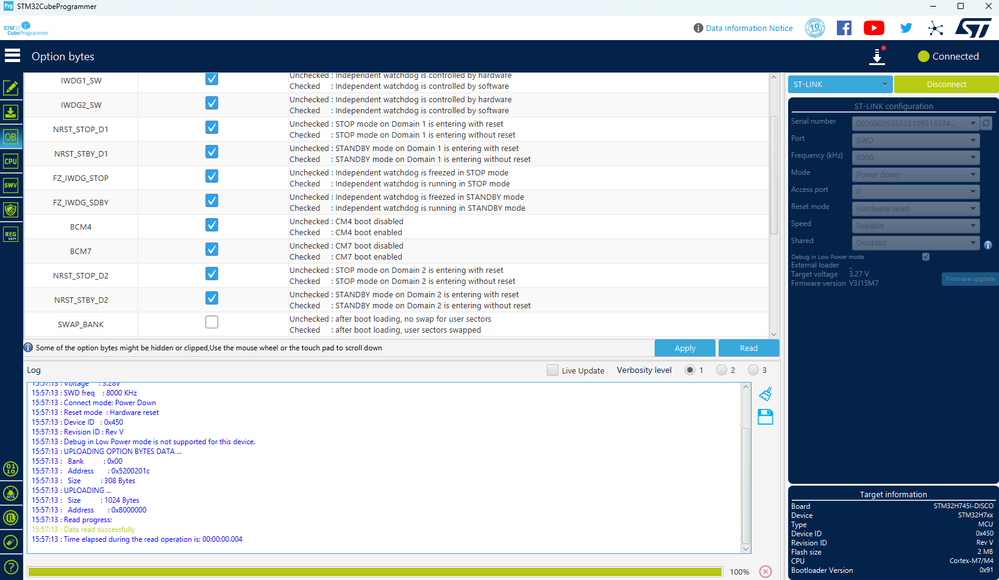Open the Erasing & Programming panel icon
The image size is (999, 580).
point(10,112)
